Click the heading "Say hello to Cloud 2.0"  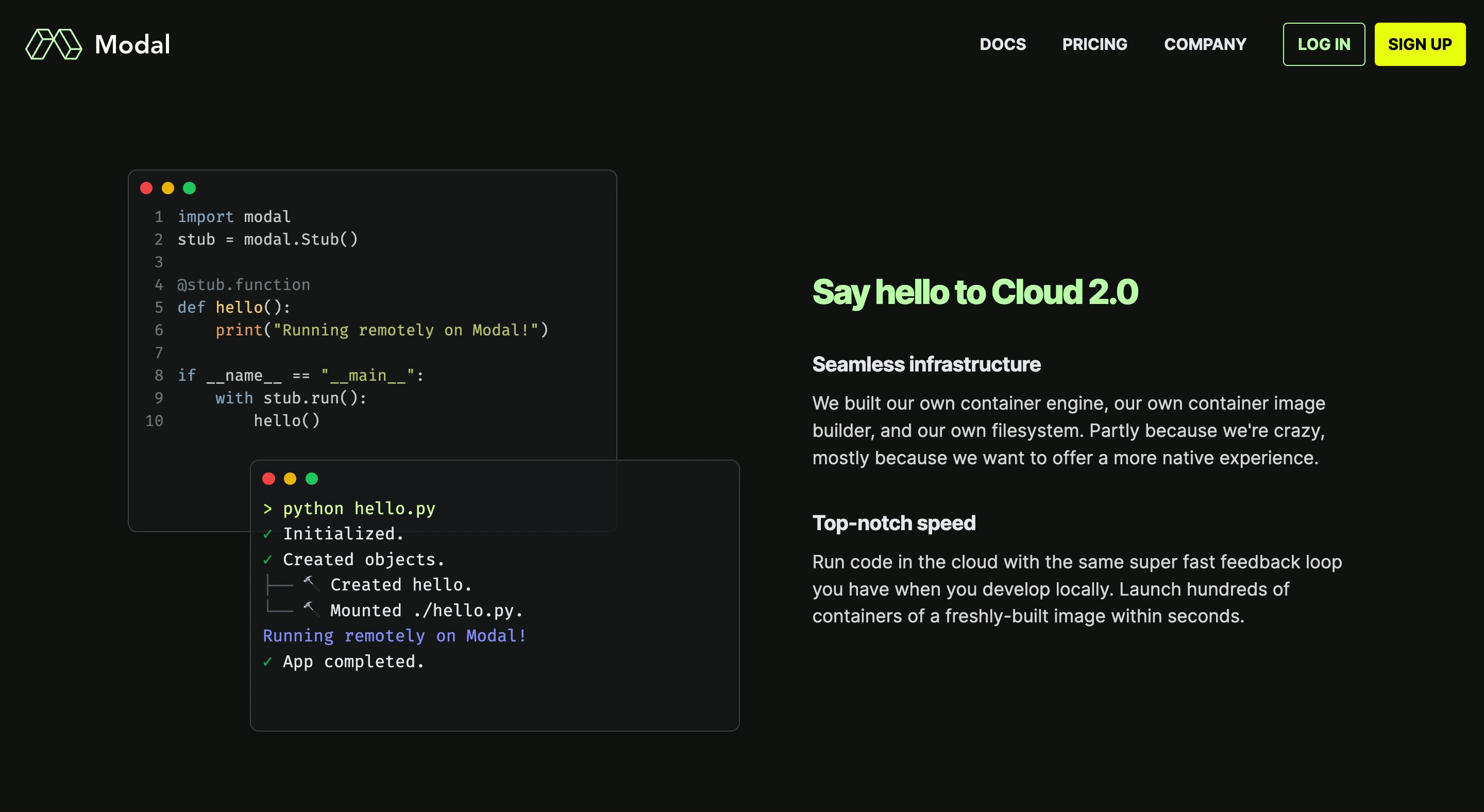point(975,292)
